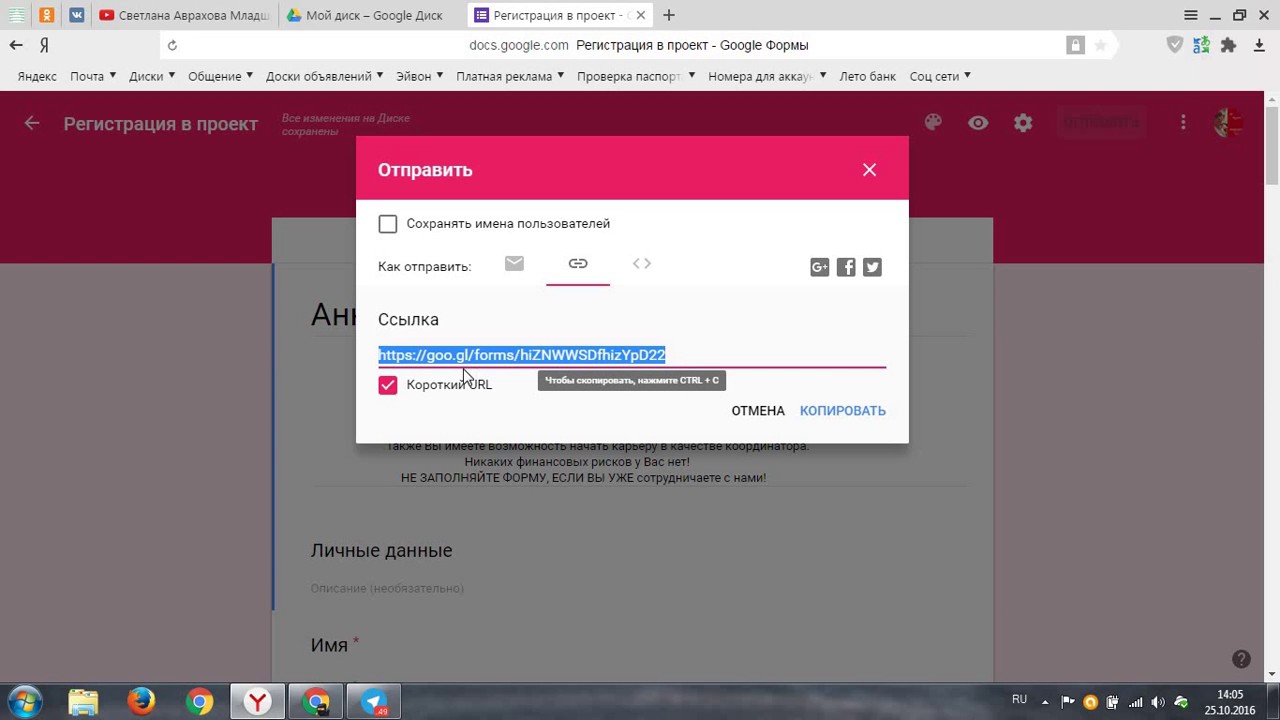Open the Protect shield icon
The height and width of the screenshot is (720, 1280).
(1176, 45)
